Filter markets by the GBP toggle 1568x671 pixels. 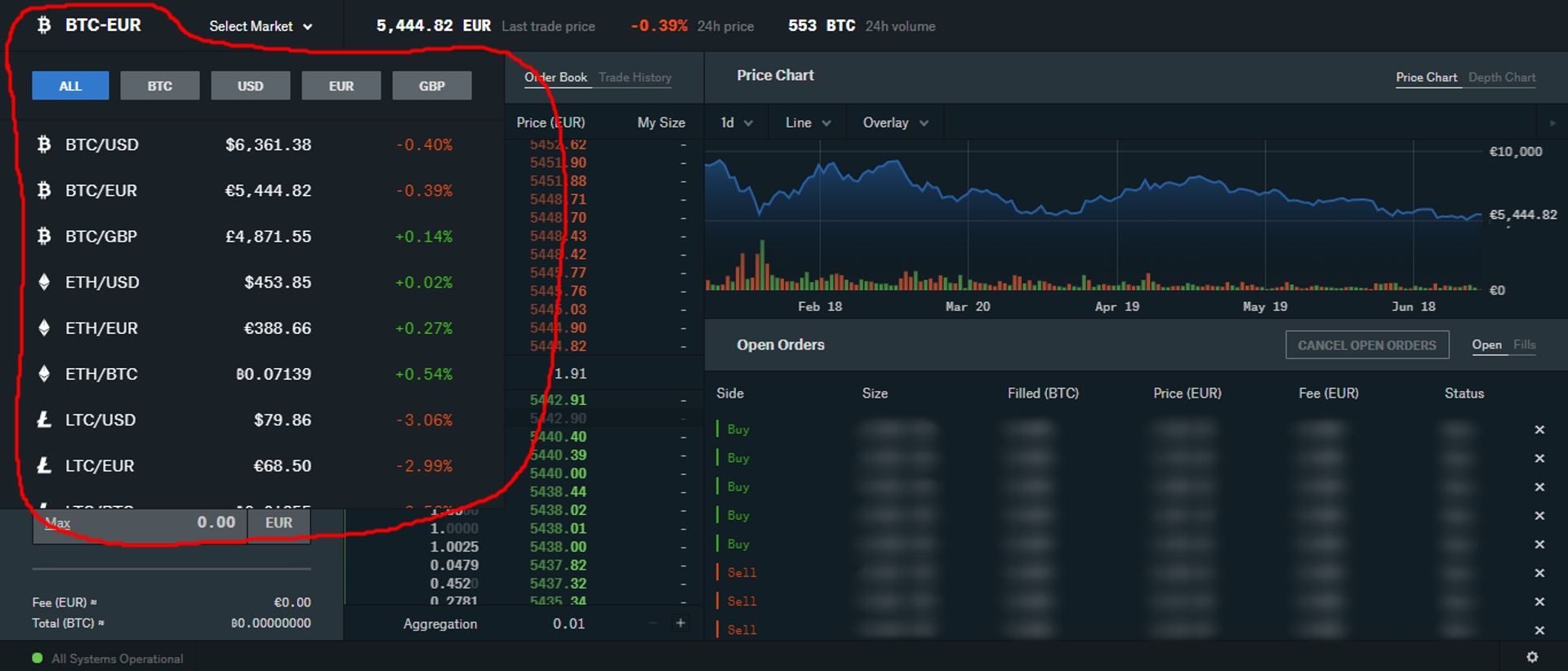click(x=432, y=86)
